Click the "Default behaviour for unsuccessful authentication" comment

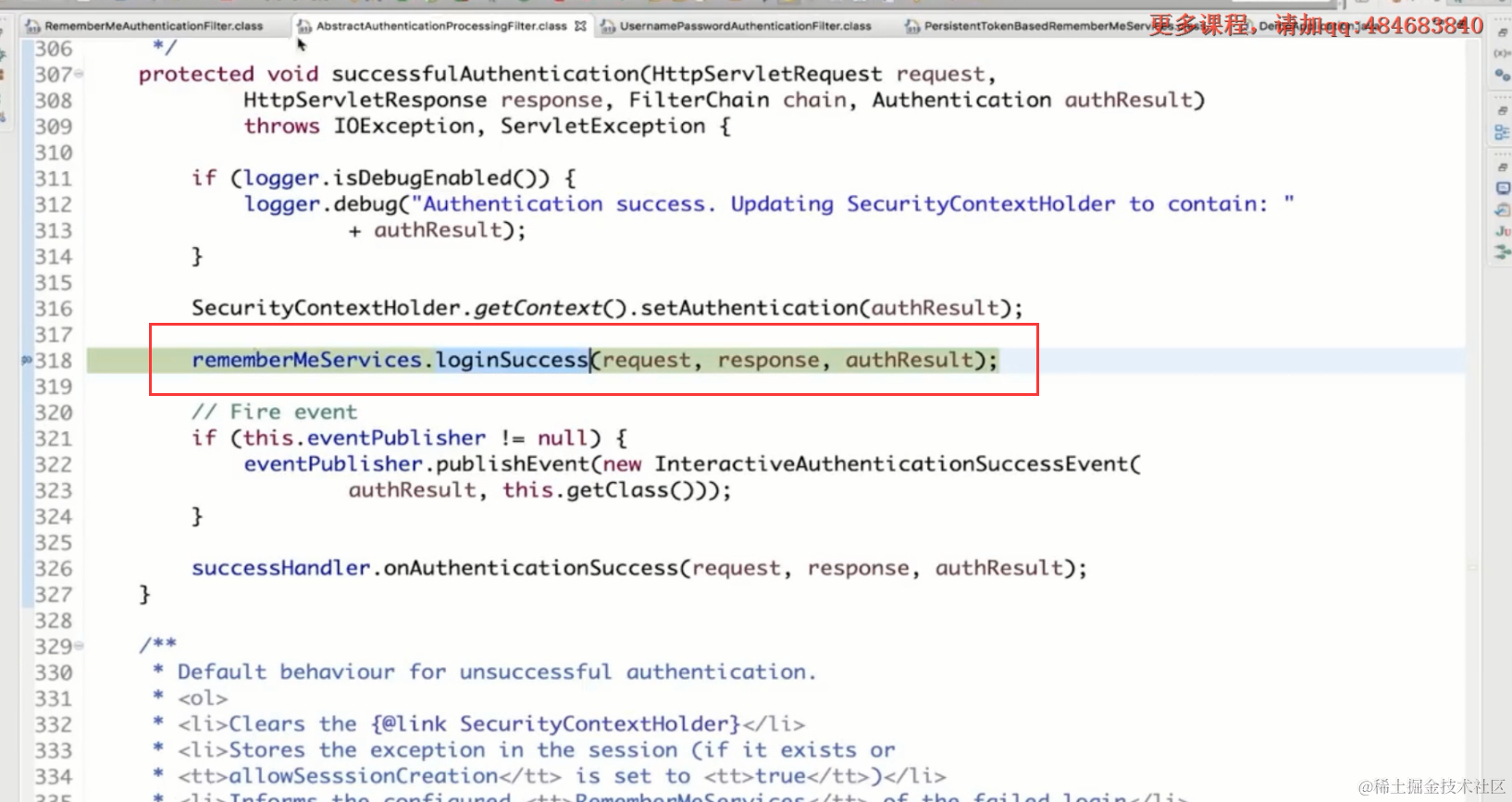point(497,672)
